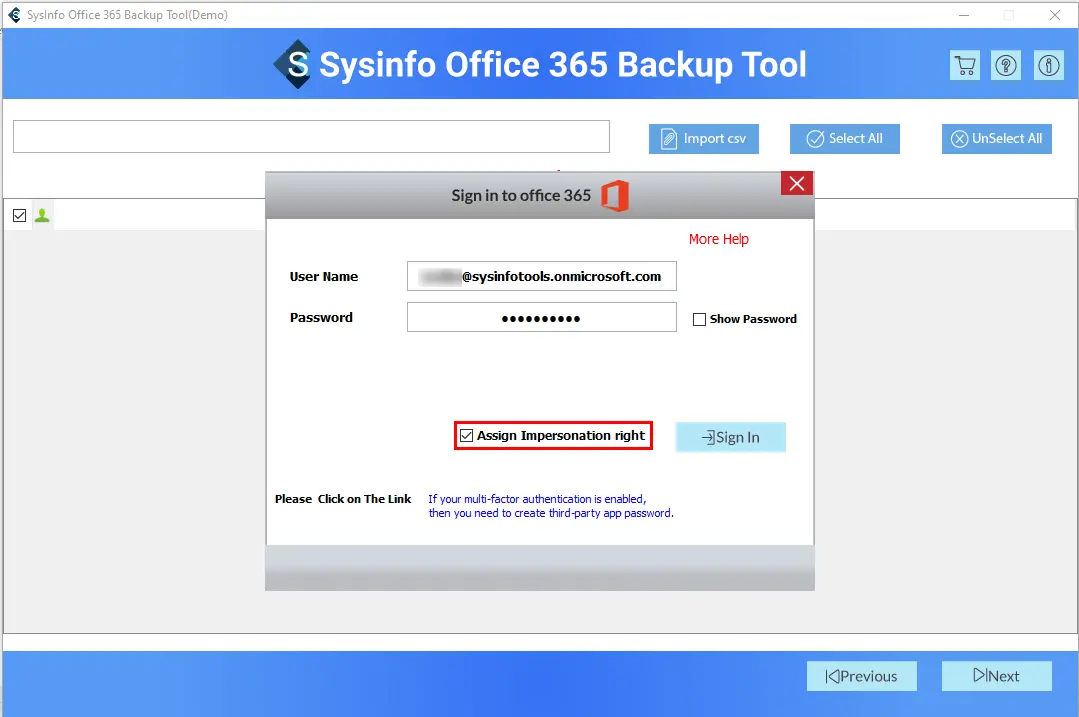Click the Sysinfo logo in header
Viewport: 1079px width, 717px height.
click(x=292, y=64)
